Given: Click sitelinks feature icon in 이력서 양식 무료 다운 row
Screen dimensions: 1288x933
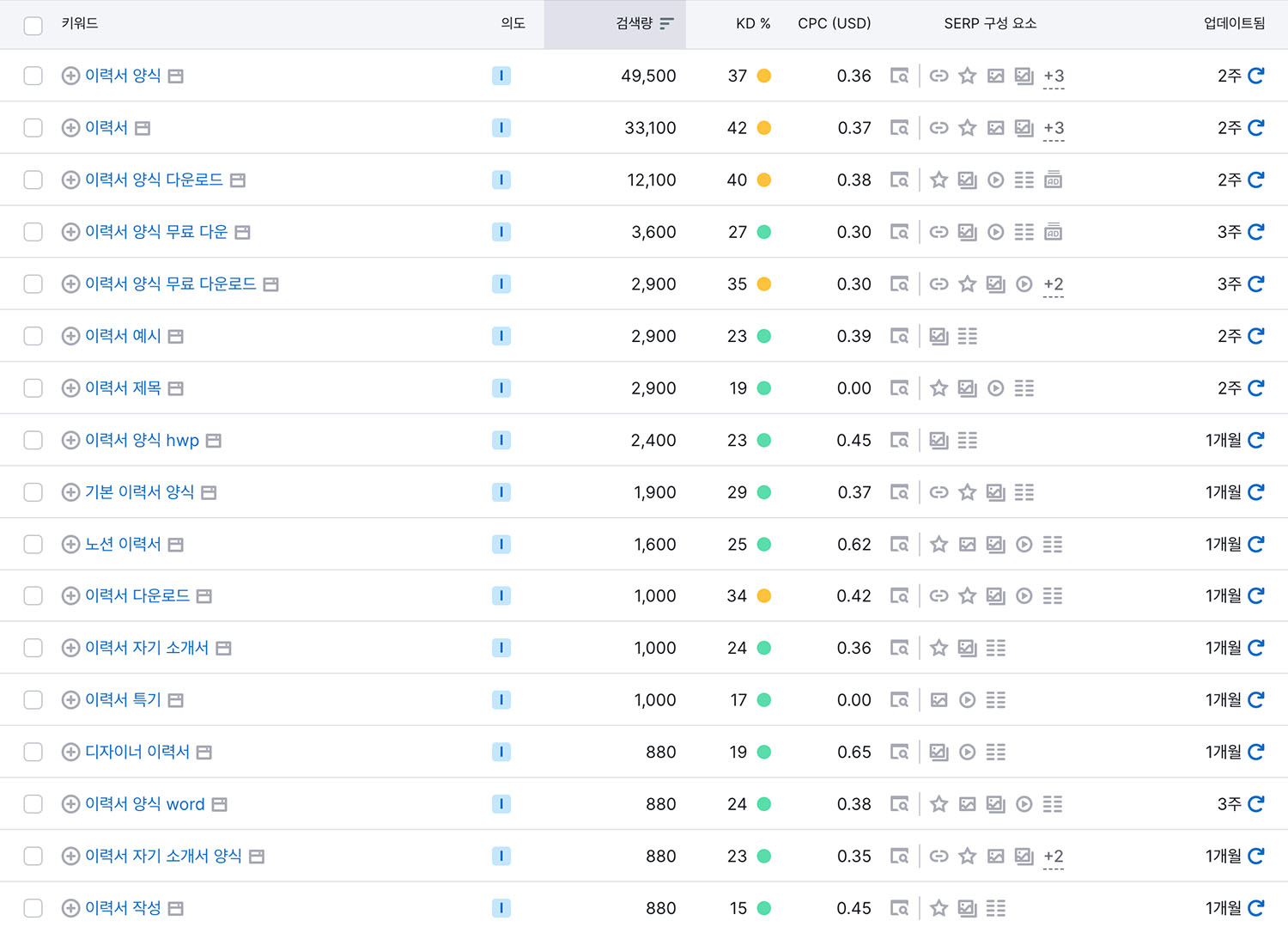Looking at the screenshot, I should point(939,232).
